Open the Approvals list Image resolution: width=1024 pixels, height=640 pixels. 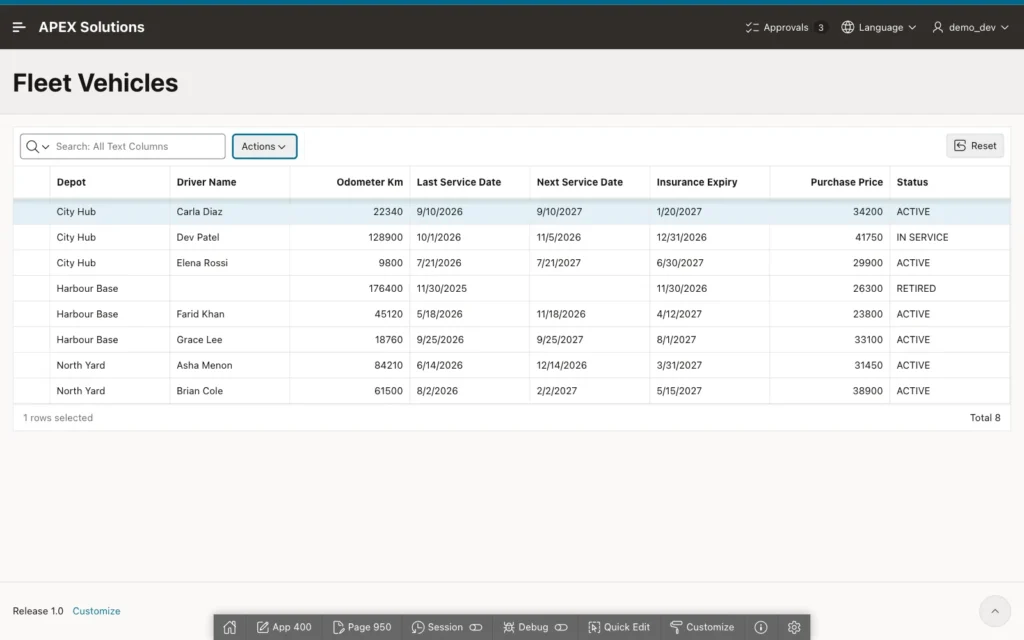(x=786, y=27)
